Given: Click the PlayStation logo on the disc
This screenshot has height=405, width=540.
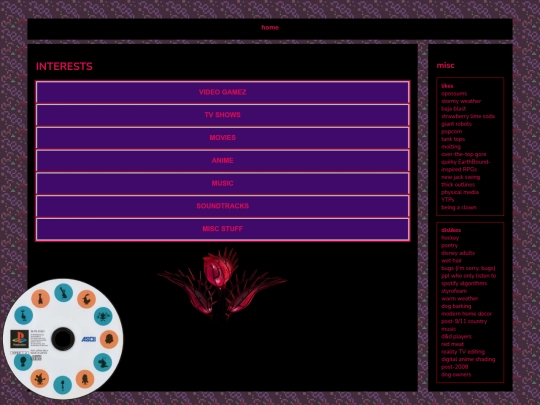Looking at the screenshot, I should pos(19,339).
